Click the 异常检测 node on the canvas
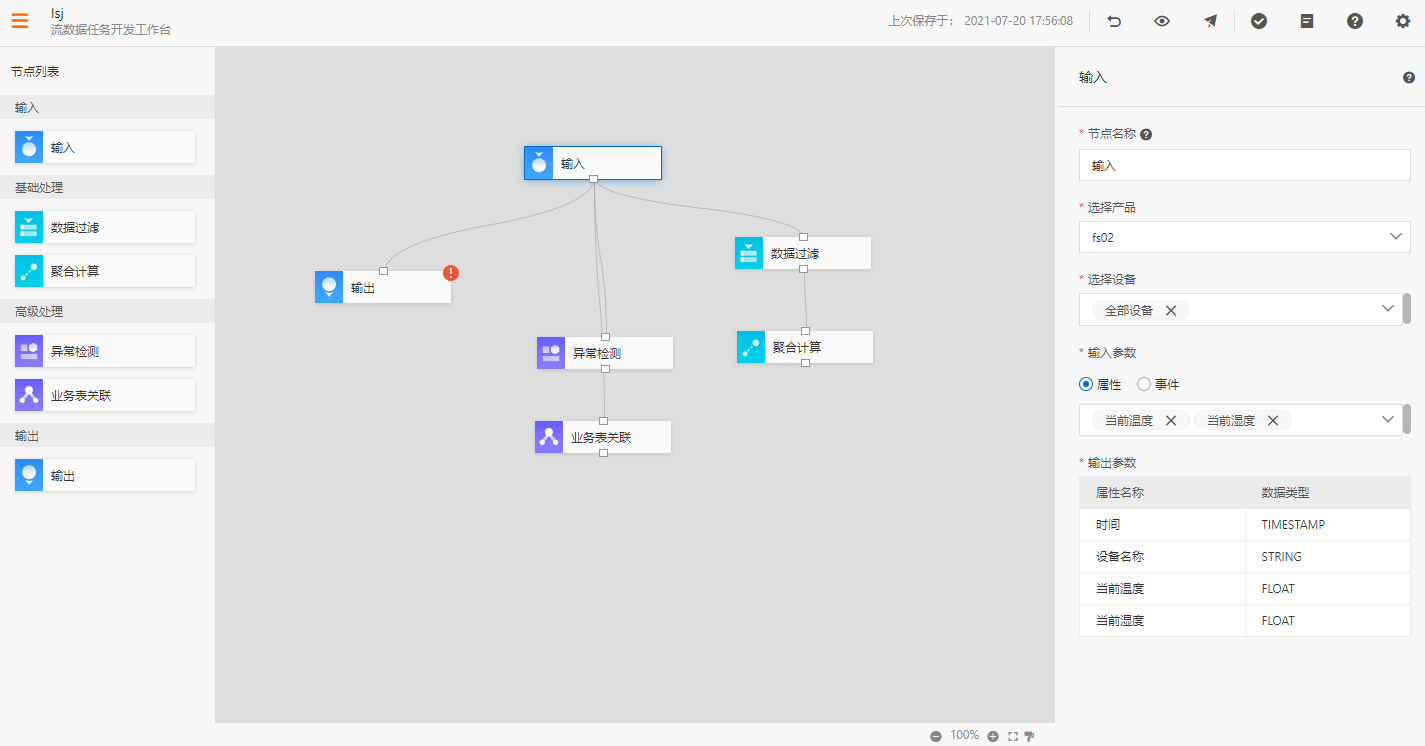 click(x=604, y=353)
